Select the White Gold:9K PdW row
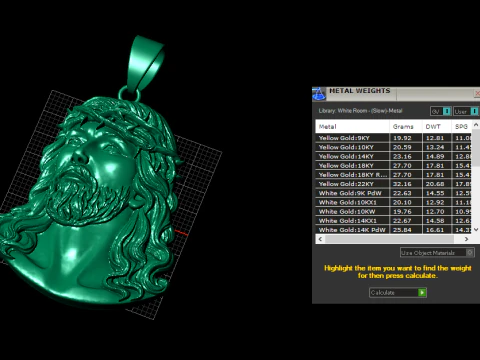This screenshot has height=360, width=480. [x=393, y=193]
